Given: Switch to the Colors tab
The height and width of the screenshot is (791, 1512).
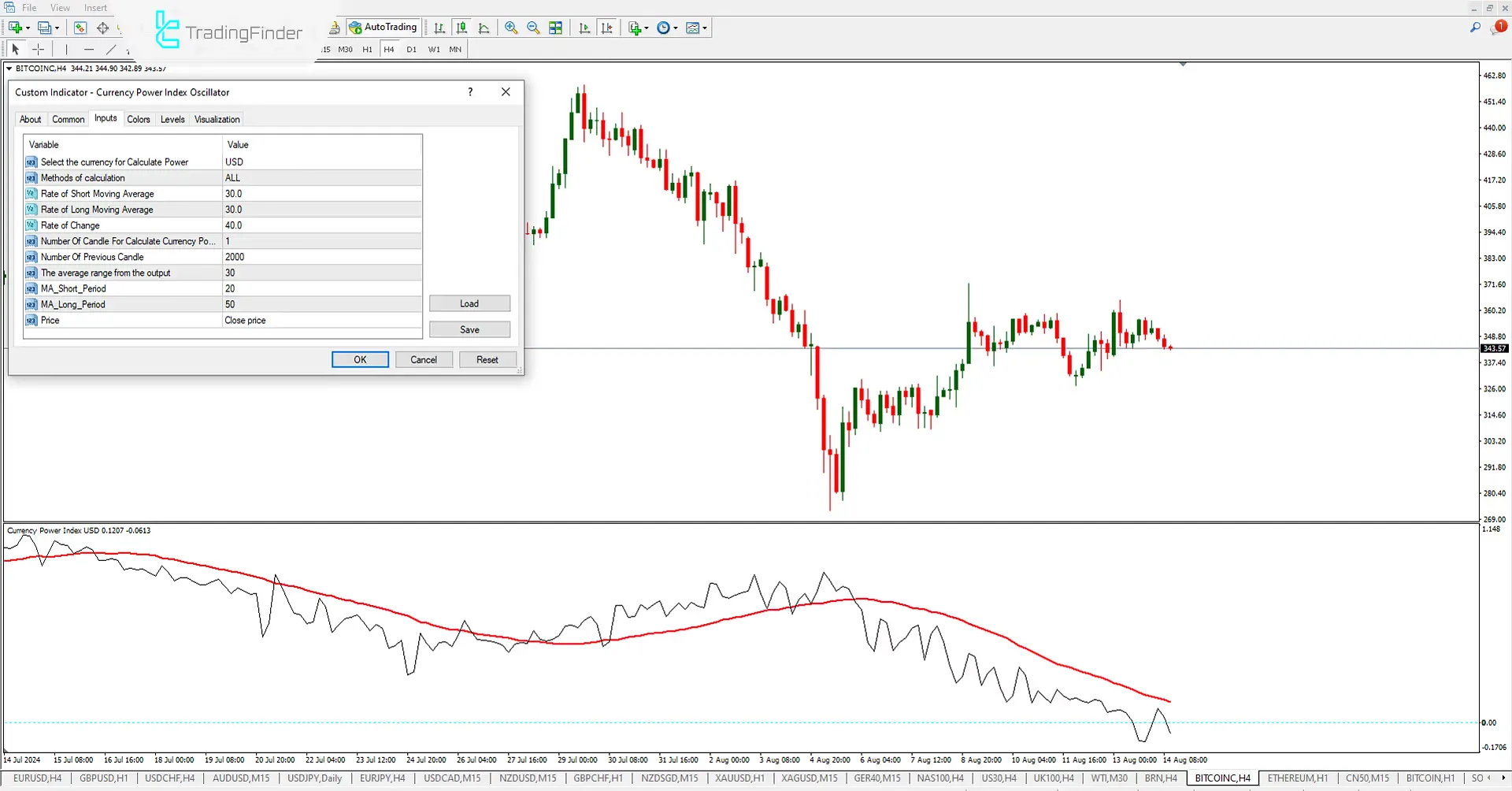Looking at the screenshot, I should 139,120.
